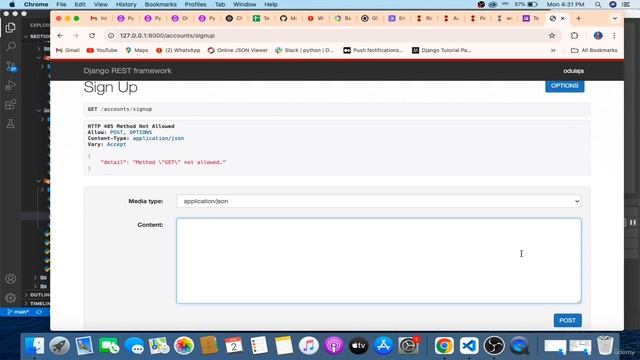The image size is (640, 360).
Task: Open Calendar from the Dock
Action: coord(234,346)
